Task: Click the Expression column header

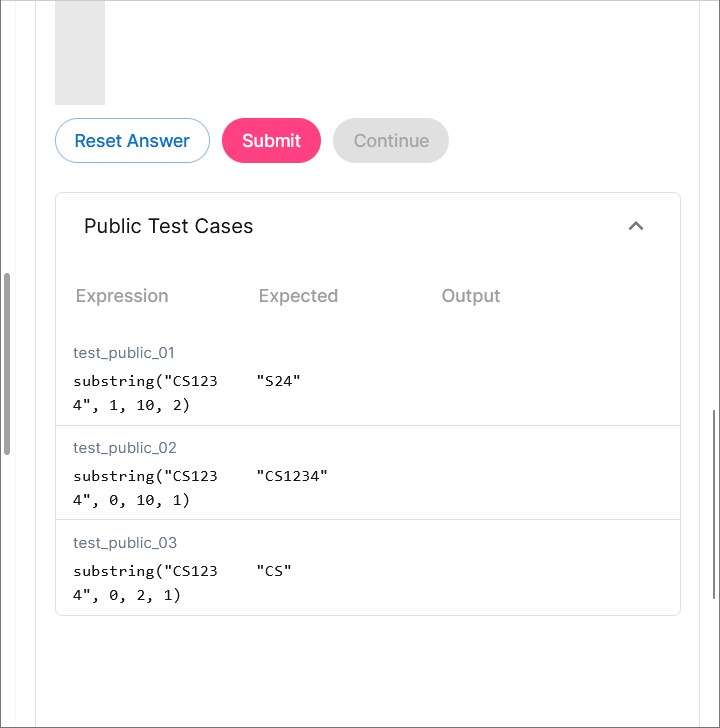Action: point(122,296)
